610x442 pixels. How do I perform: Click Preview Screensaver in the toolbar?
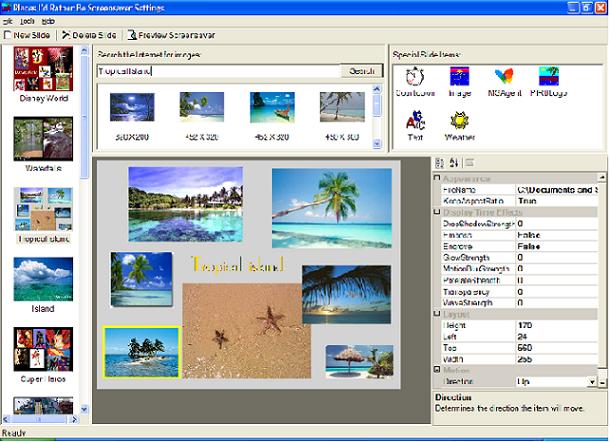click(x=172, y=35)
